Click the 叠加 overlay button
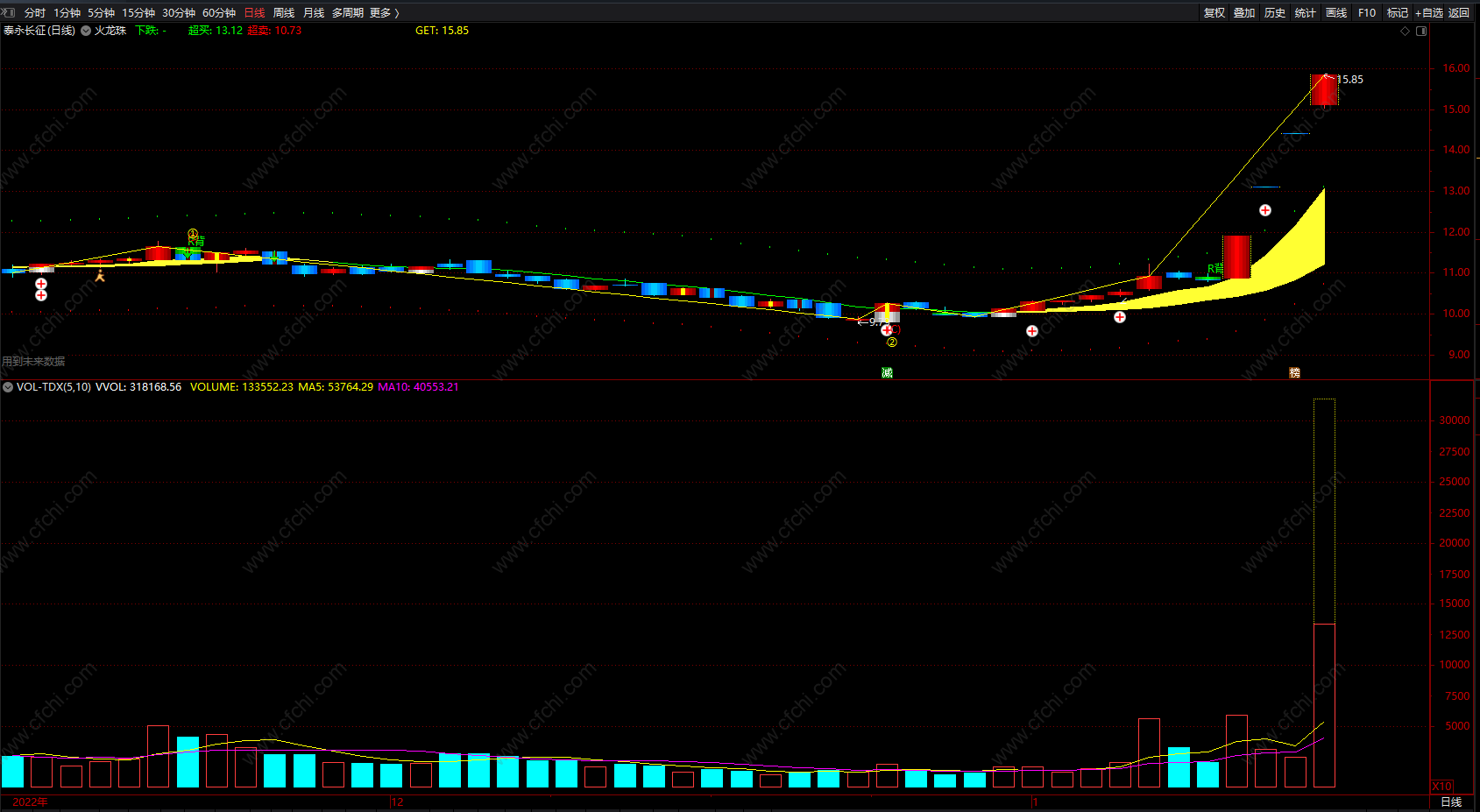 click(1244, 13)
